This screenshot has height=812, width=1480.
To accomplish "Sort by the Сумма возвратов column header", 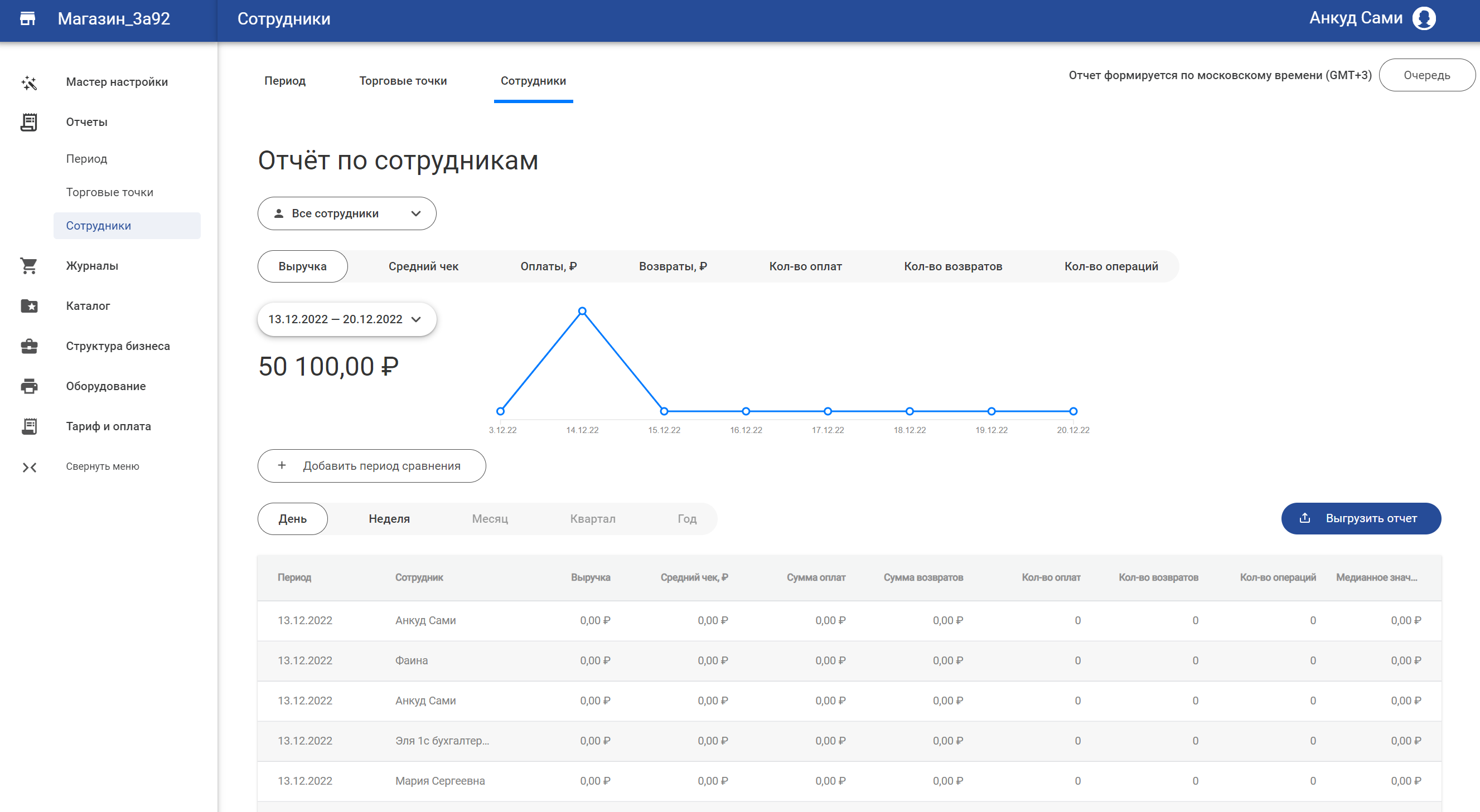I will point(923,578).
